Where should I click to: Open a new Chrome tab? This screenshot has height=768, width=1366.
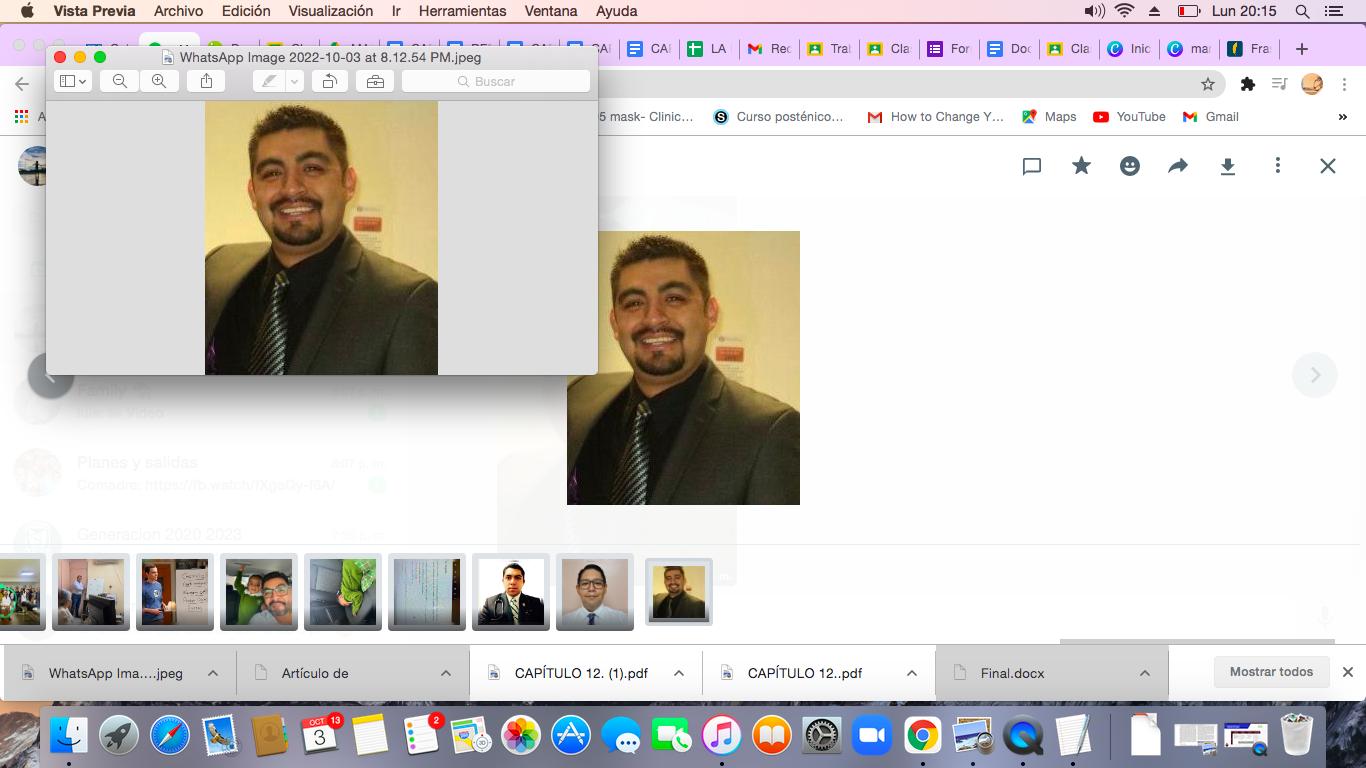[x=1301, y=49]
